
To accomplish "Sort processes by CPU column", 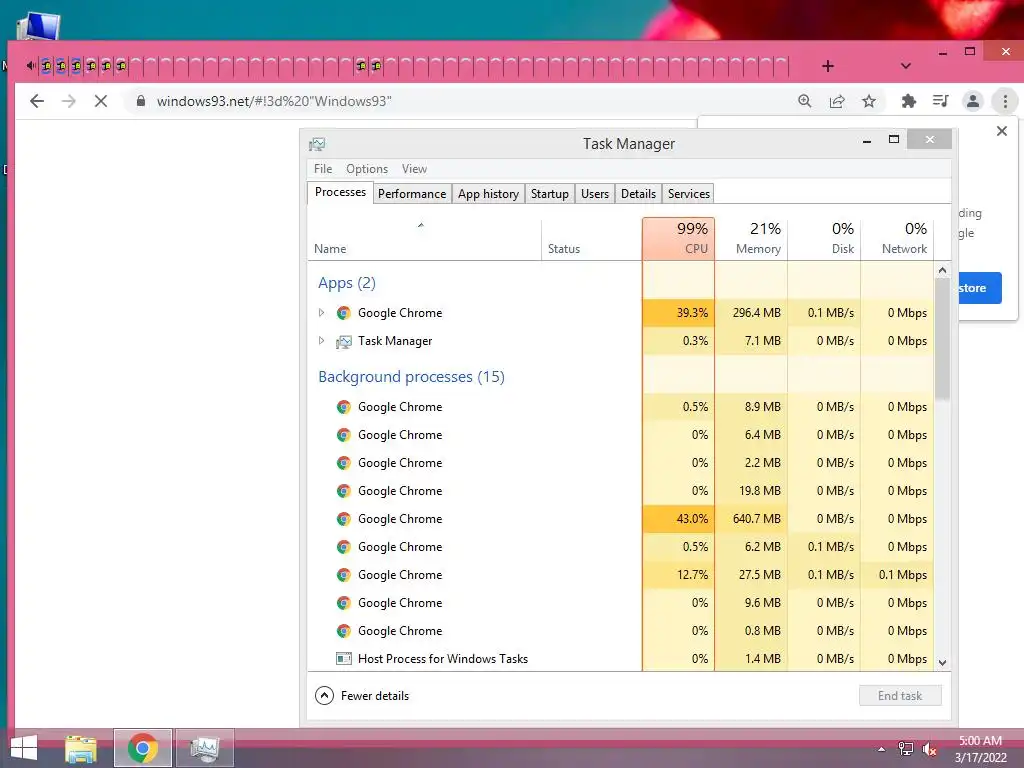I will point(679,239).
